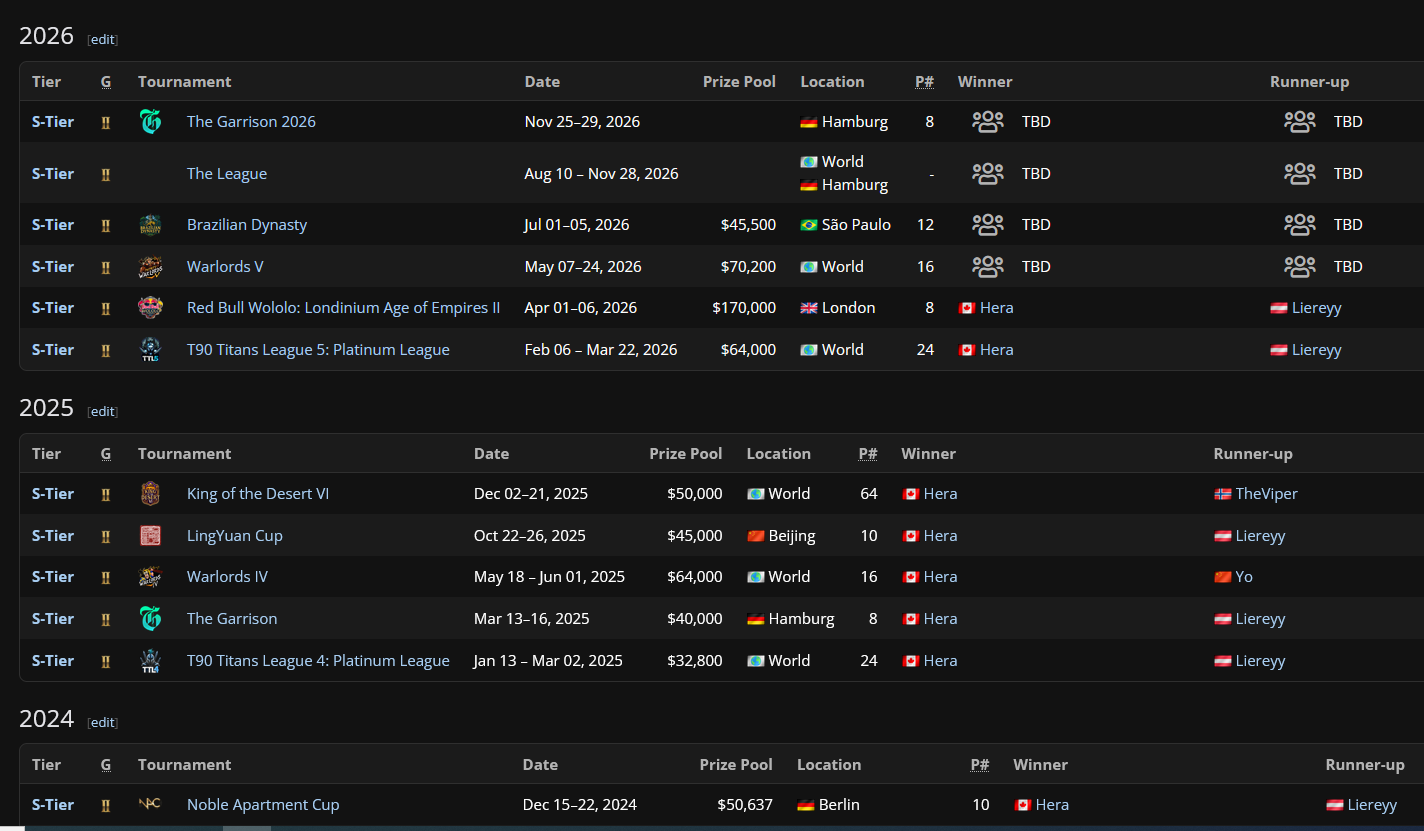Click the T90 Titans League 5 logo

pos(150,350)
